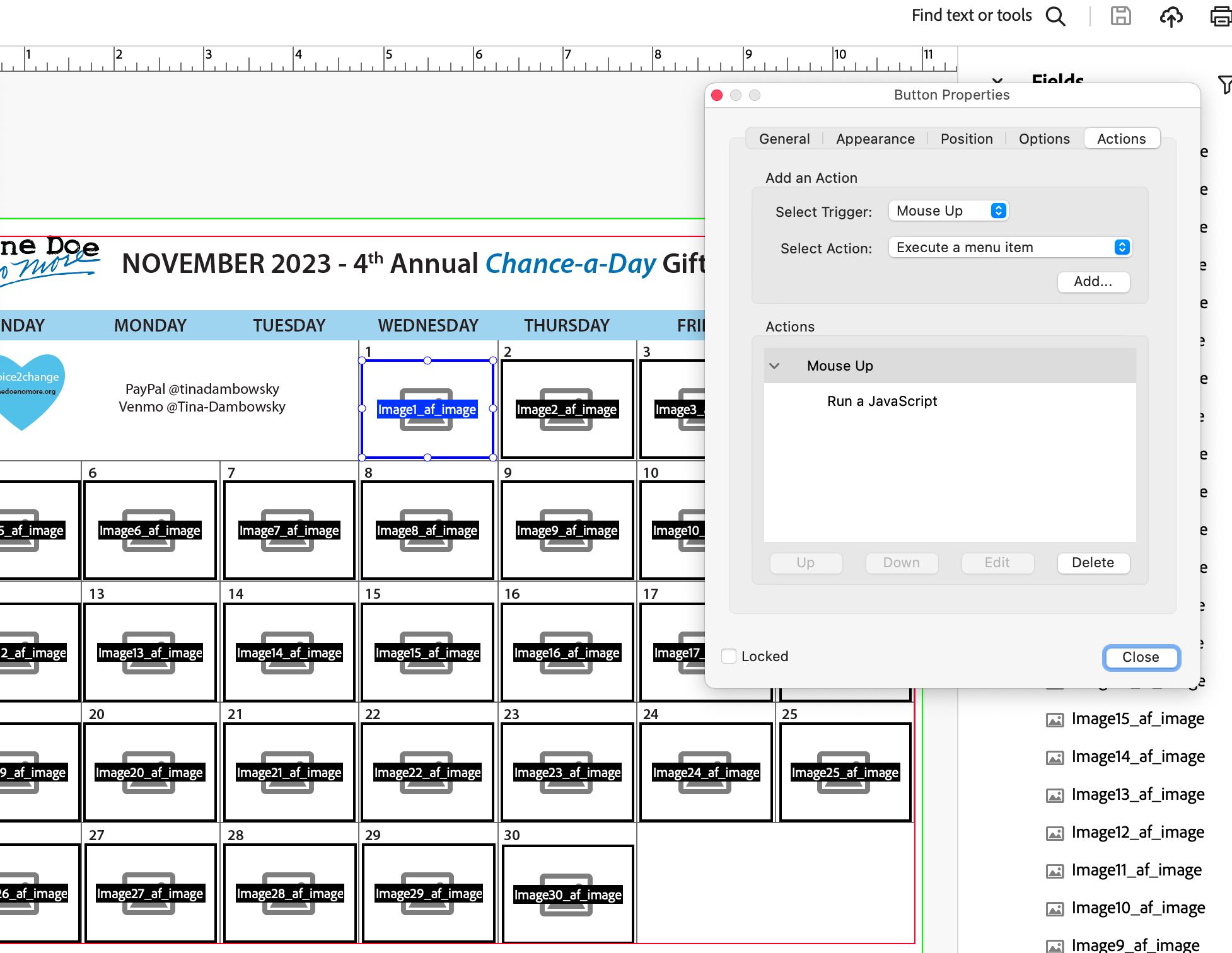Switch to the Options tab
This screenshot has height=953, width=1232.
(x=1044, y=138)
